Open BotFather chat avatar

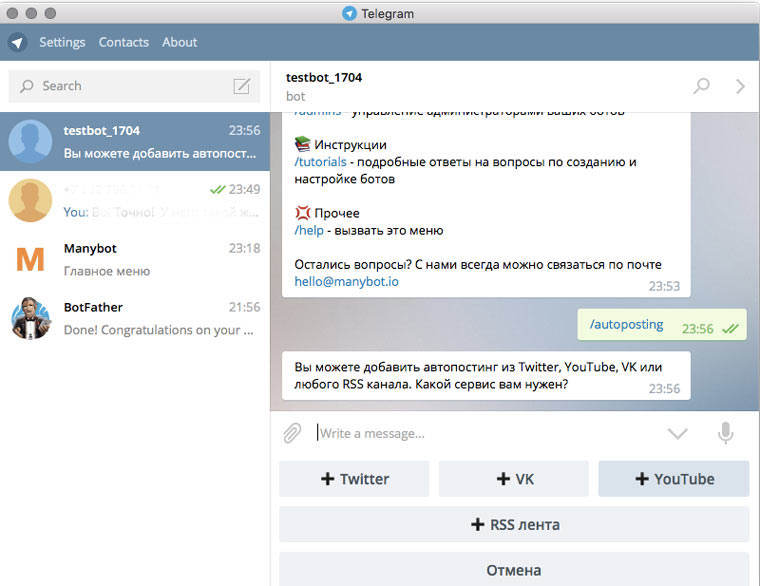point(30,319)
